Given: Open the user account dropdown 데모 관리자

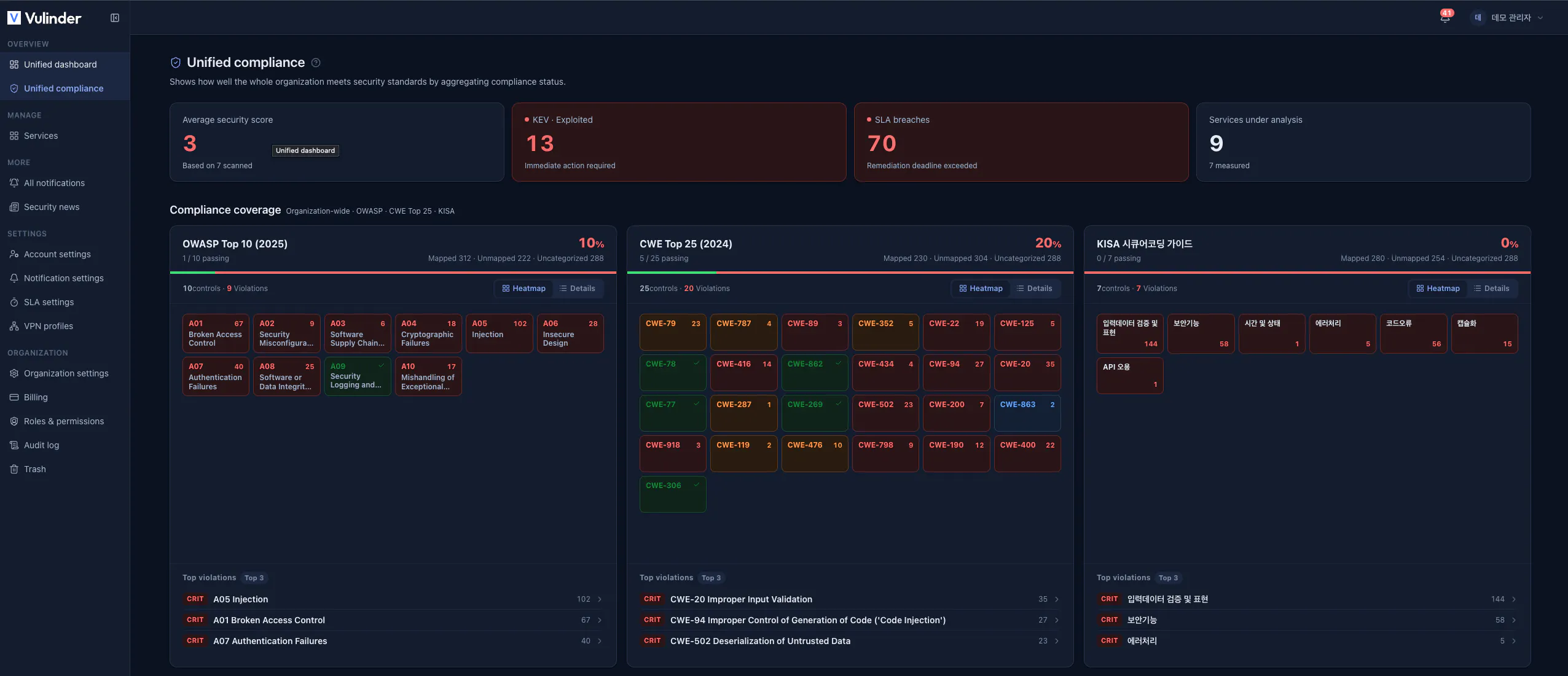Looking at the screenshot, I should tap(1507, 18).
